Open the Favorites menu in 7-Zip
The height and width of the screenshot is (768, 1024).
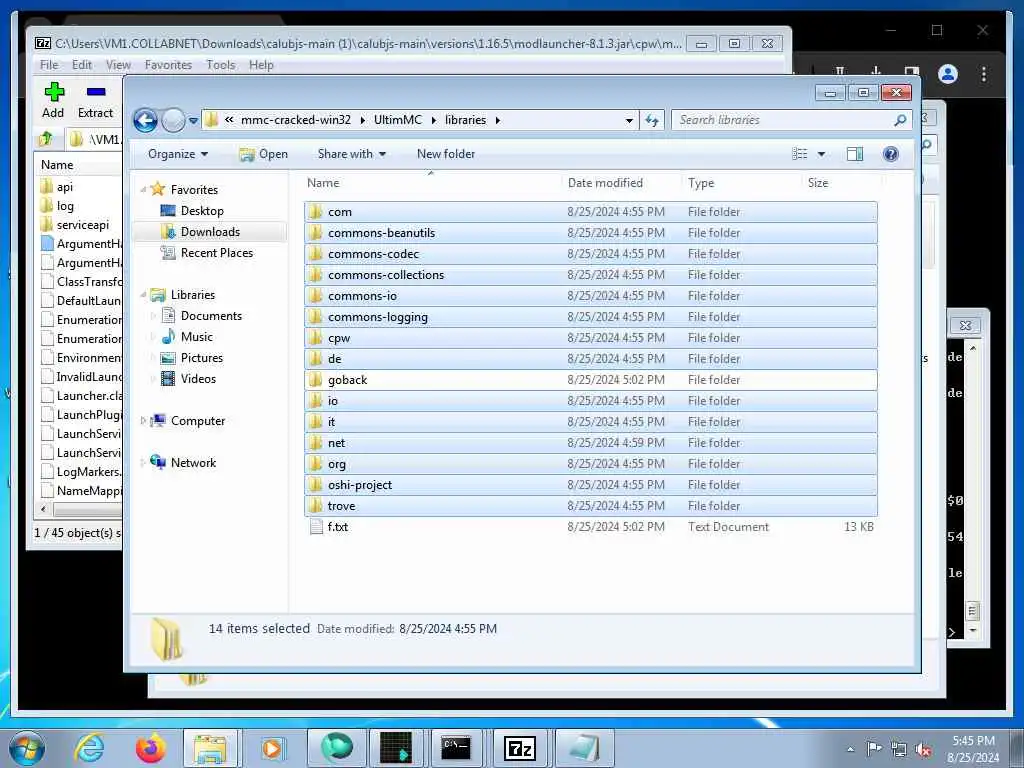[x=168, y=65]
